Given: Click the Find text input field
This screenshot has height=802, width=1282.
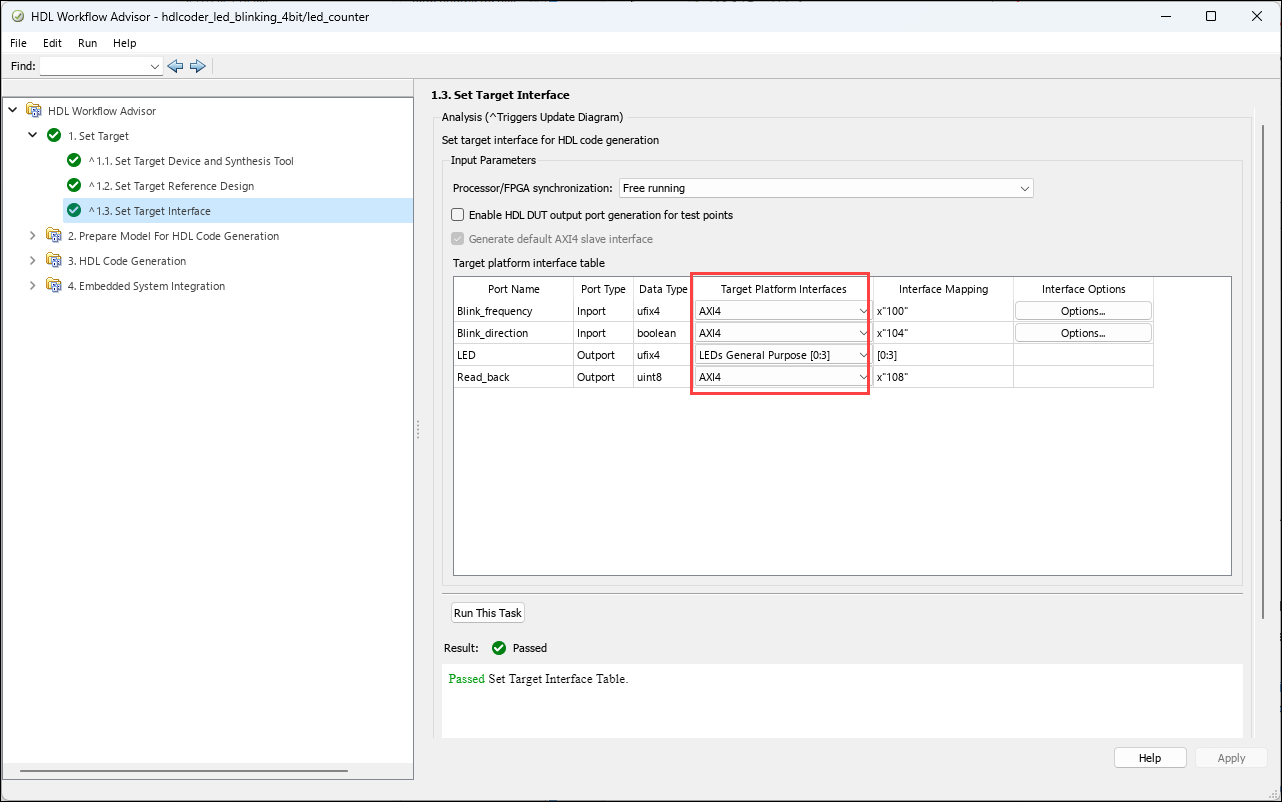Looking at the screenshot, I should coord(94,66).
